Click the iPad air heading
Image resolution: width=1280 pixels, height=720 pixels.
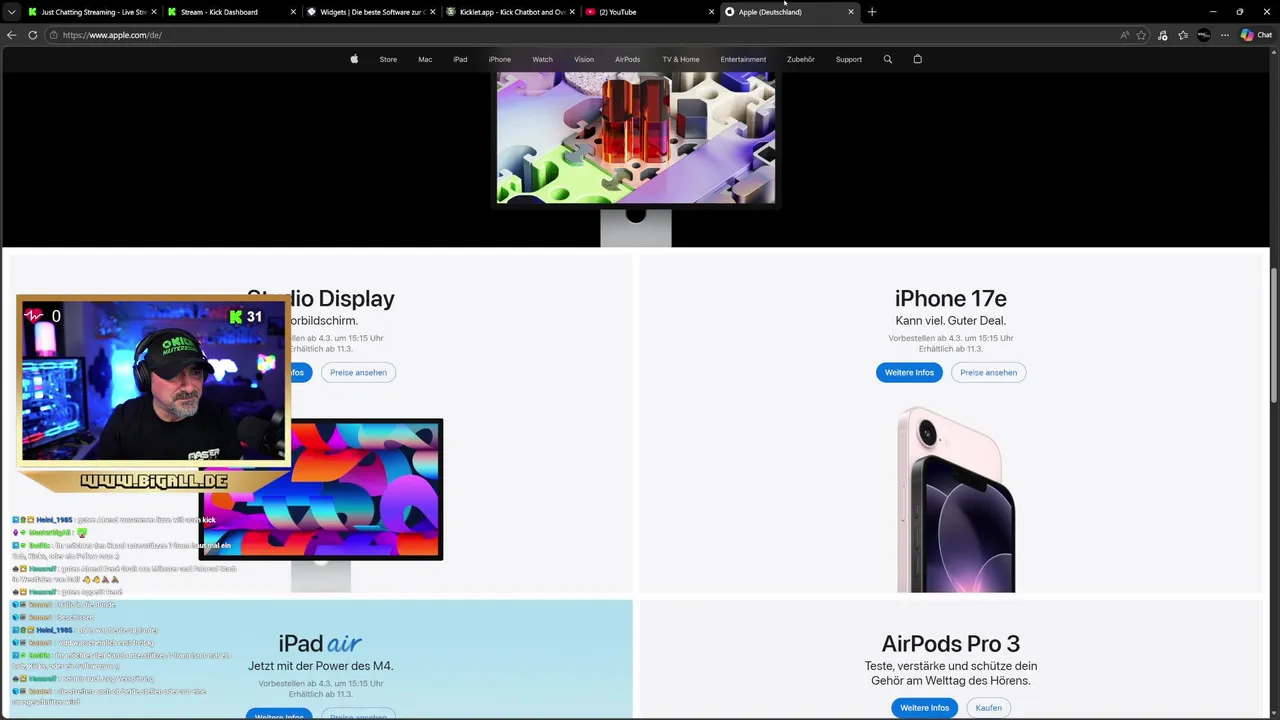point(320,643)
